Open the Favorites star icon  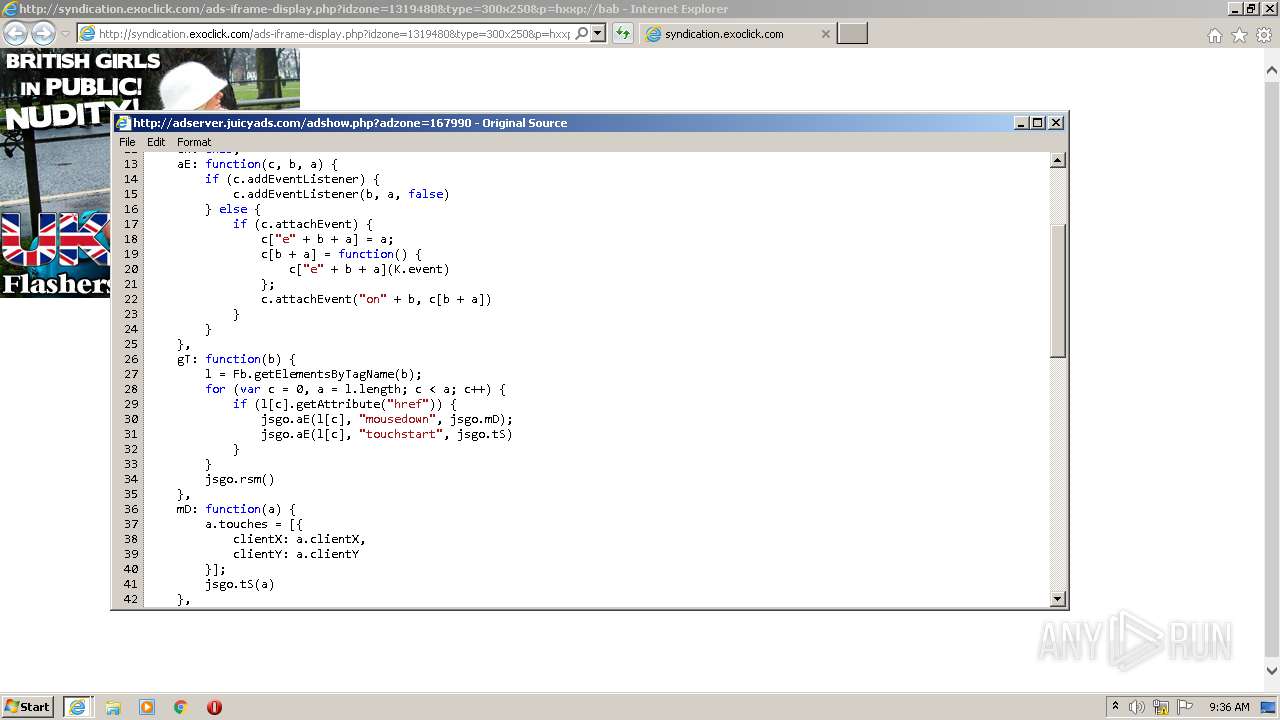tap(1239, 35)
